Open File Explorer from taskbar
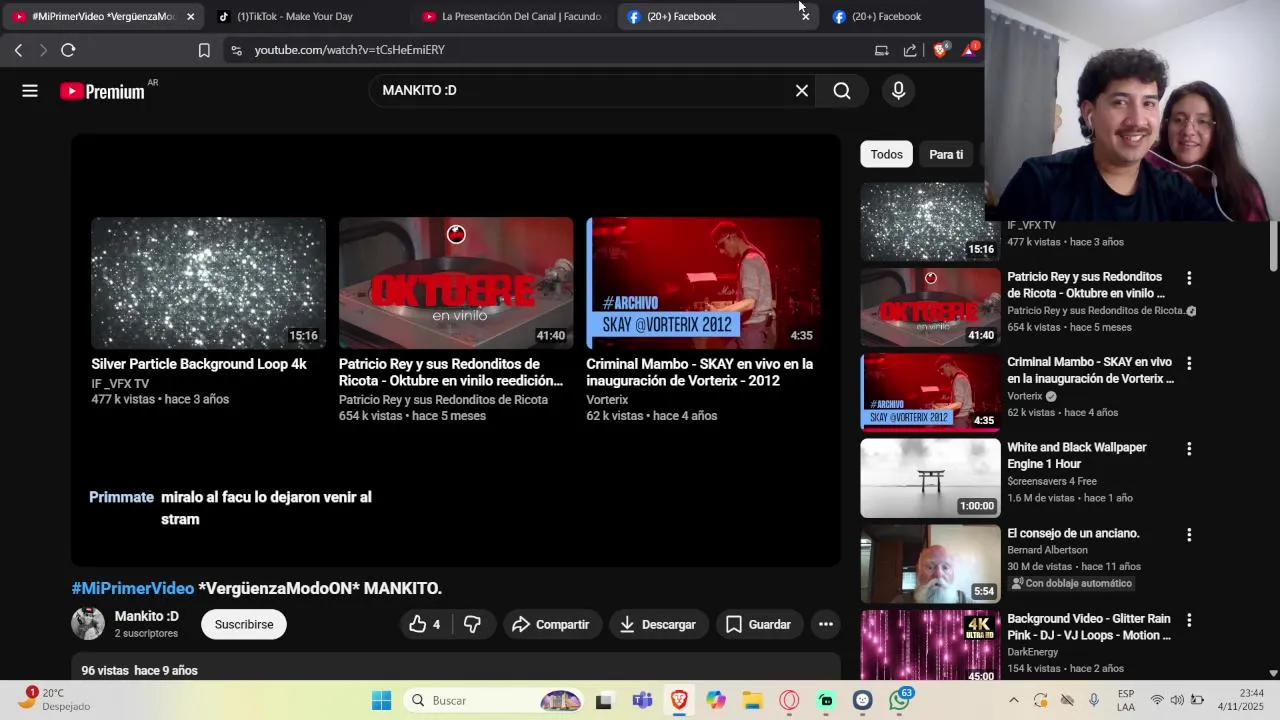The image size is (1280, 720). (752, 701)
